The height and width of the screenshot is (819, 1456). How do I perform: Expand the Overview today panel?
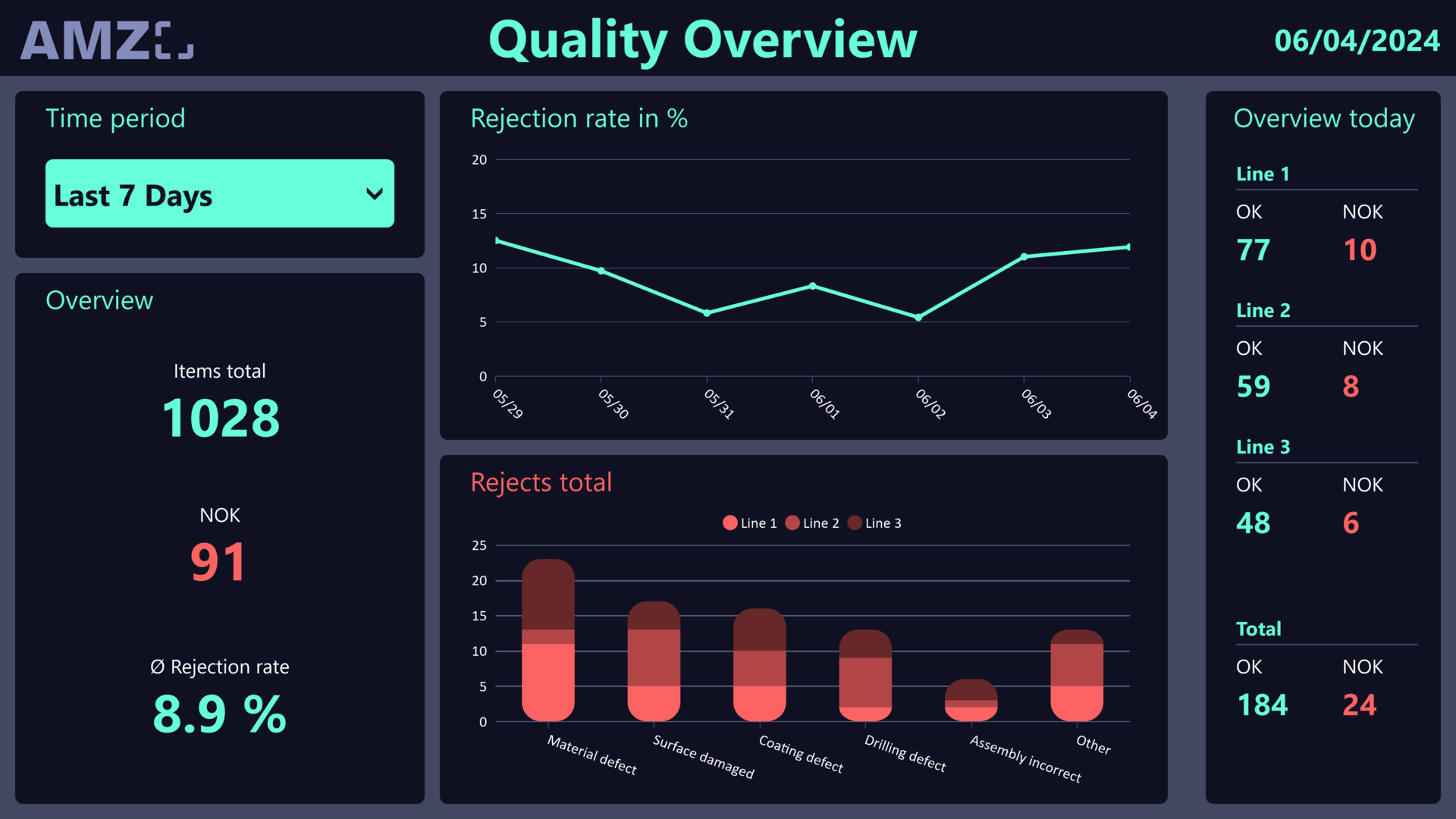(x=1323, y=118)
